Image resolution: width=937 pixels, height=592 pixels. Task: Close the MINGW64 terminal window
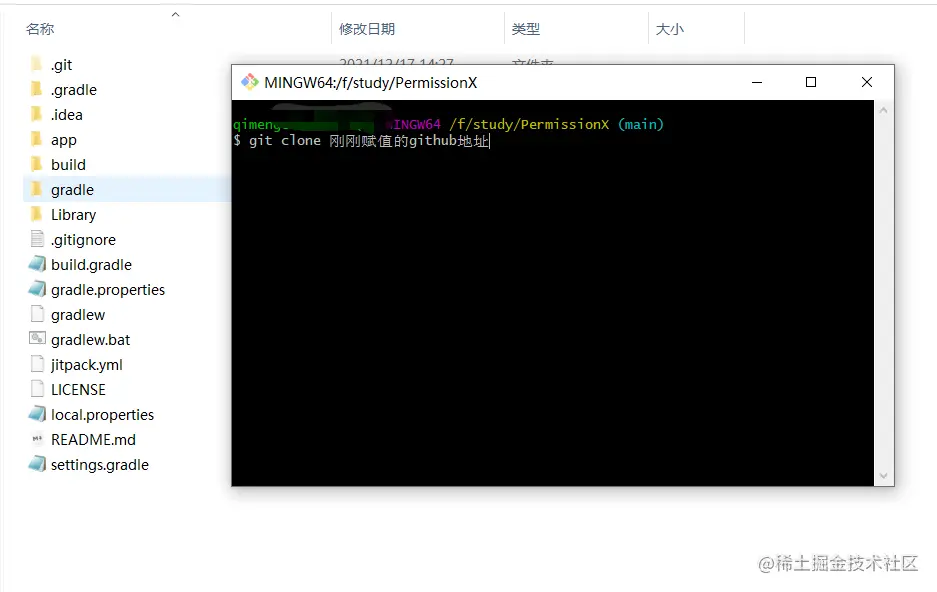coord(867,82)
